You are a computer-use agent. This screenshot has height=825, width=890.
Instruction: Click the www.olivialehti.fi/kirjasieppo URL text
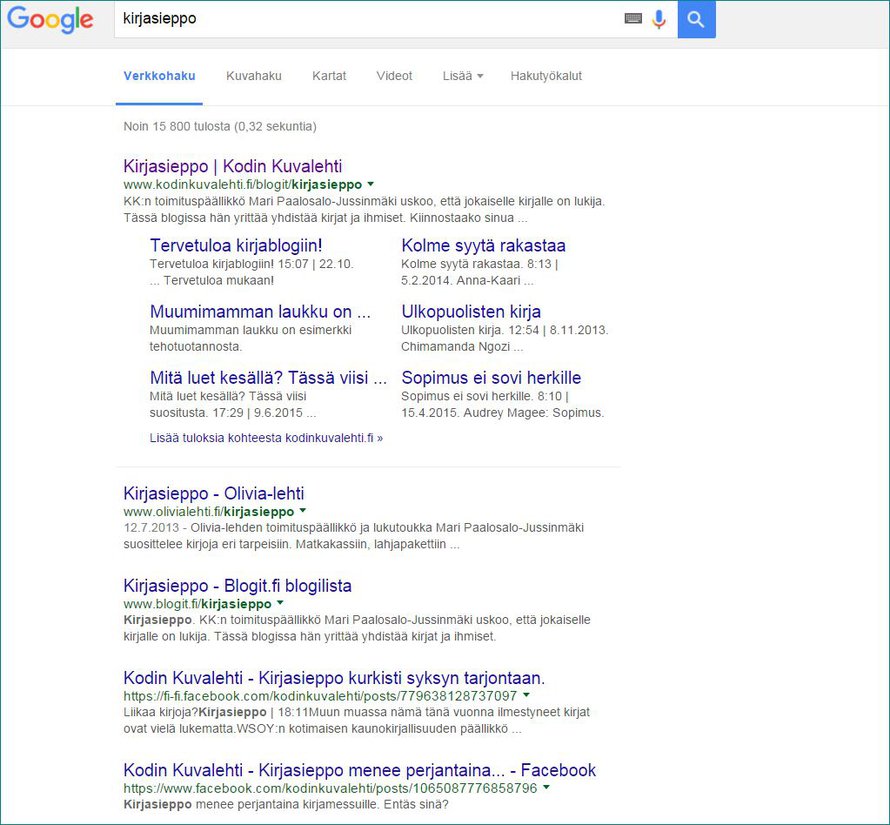[208, 512]
